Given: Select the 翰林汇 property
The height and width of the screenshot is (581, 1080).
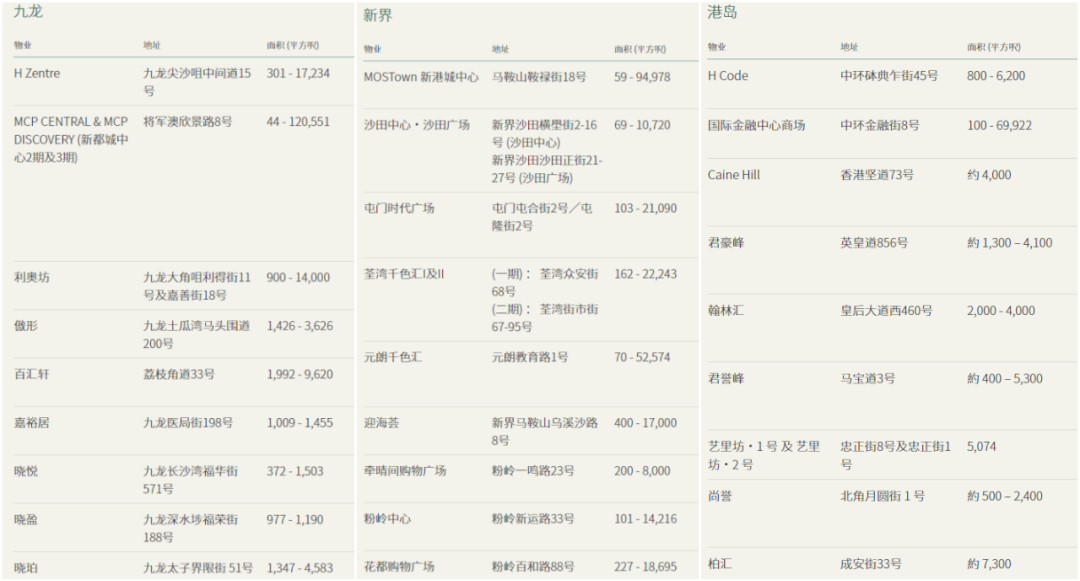Looking at the screenshot, I should 726,310.
